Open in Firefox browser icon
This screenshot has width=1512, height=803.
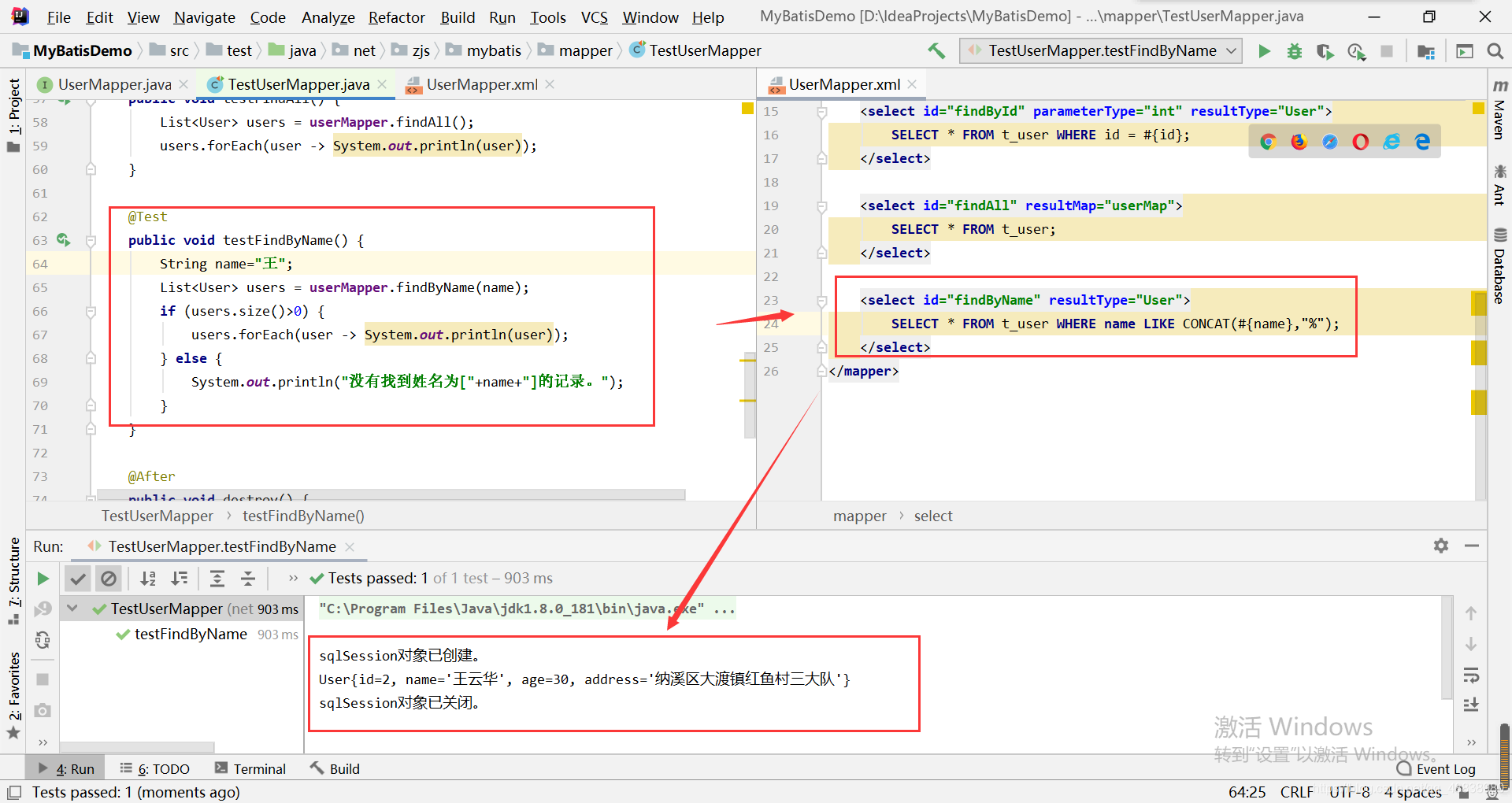(1299, 142)
